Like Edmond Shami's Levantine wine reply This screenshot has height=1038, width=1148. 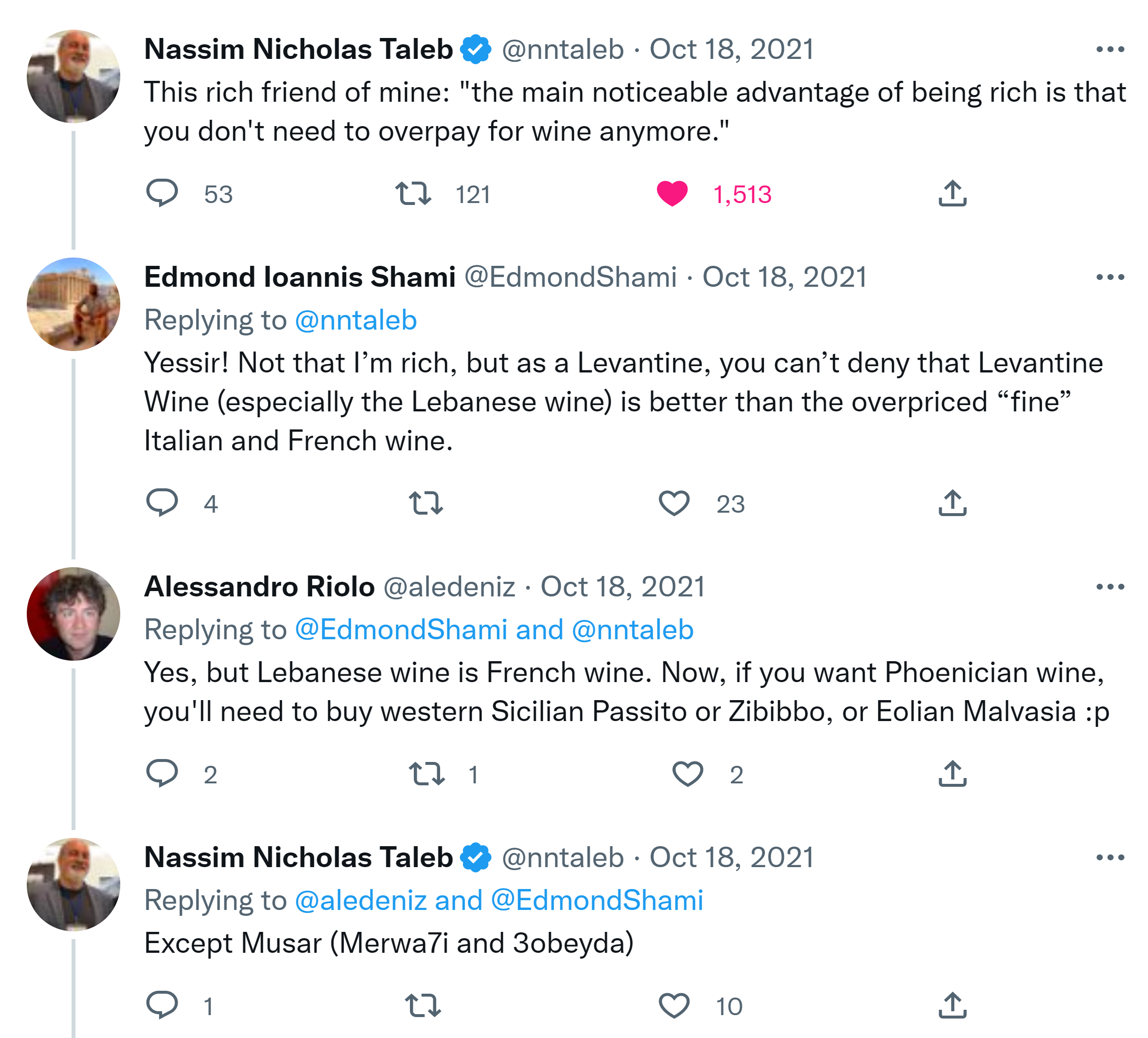point(674,503)
